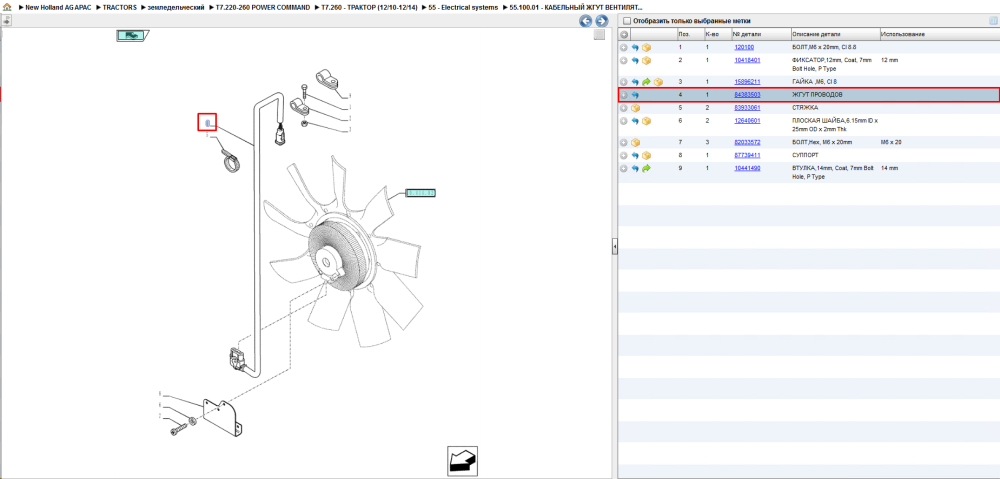Open 'TRACTORS' breadcrumb
This screenshot has height=479, width=1000.
[120, 7]
